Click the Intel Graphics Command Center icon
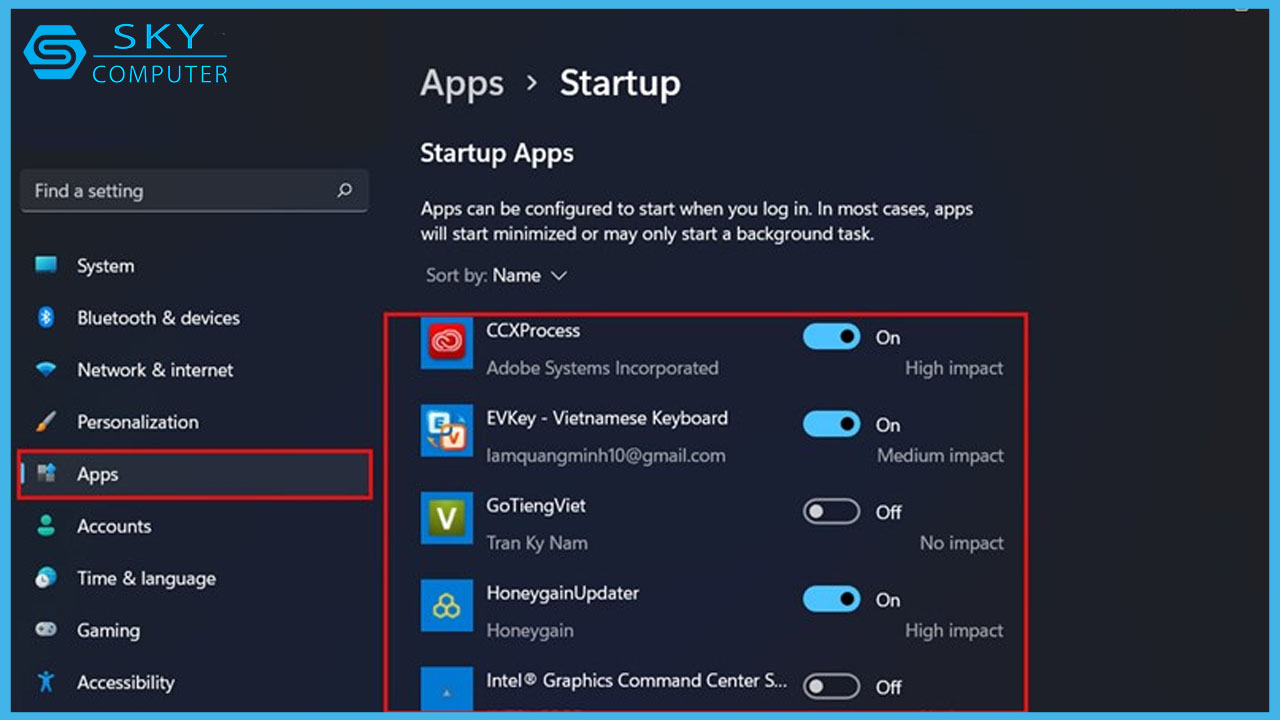The width and height of the screenshot is (1280, 720). 446,689
